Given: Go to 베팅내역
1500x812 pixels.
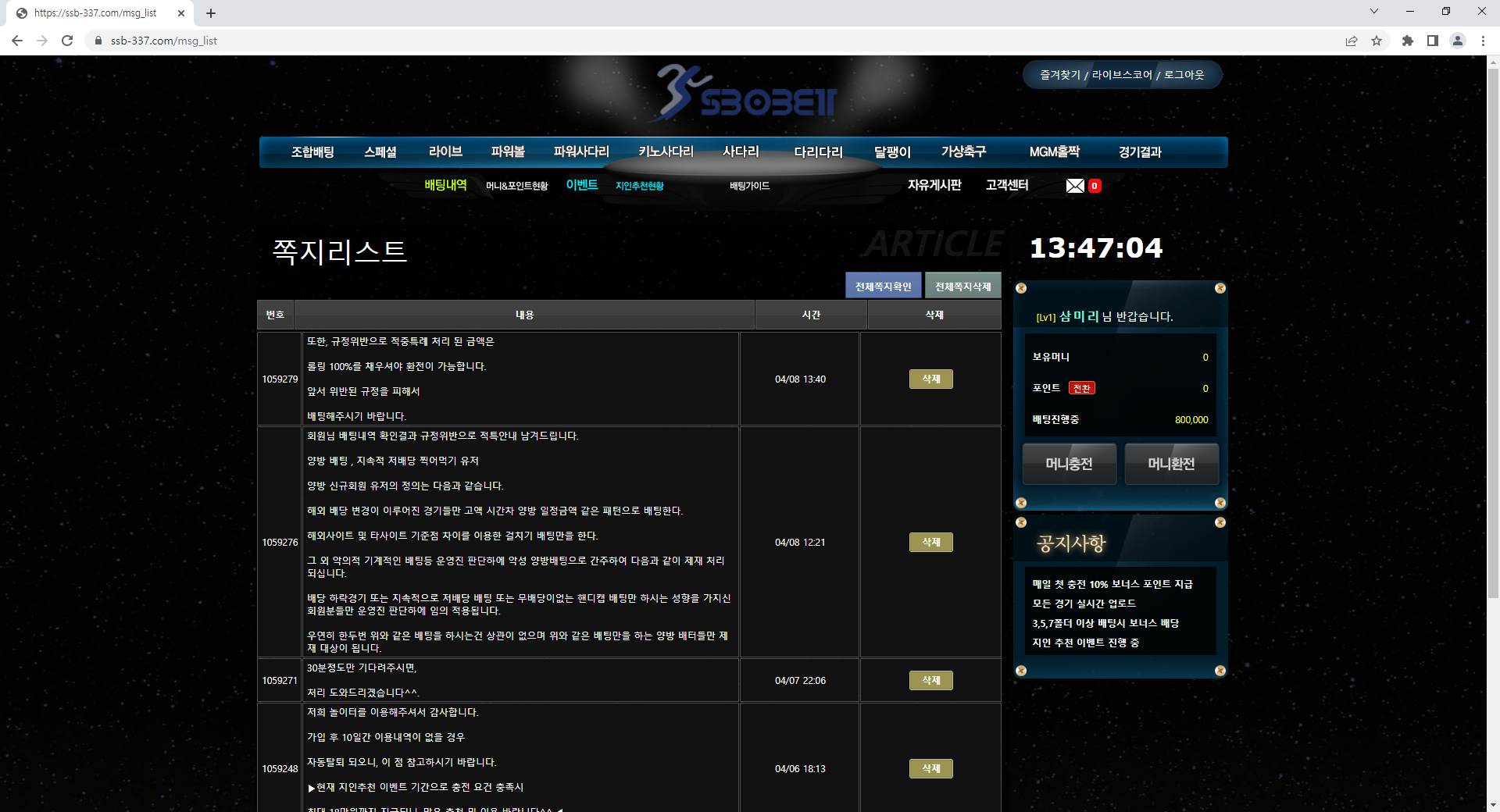Looking at the screenshot, I should [x=445, y=185].
